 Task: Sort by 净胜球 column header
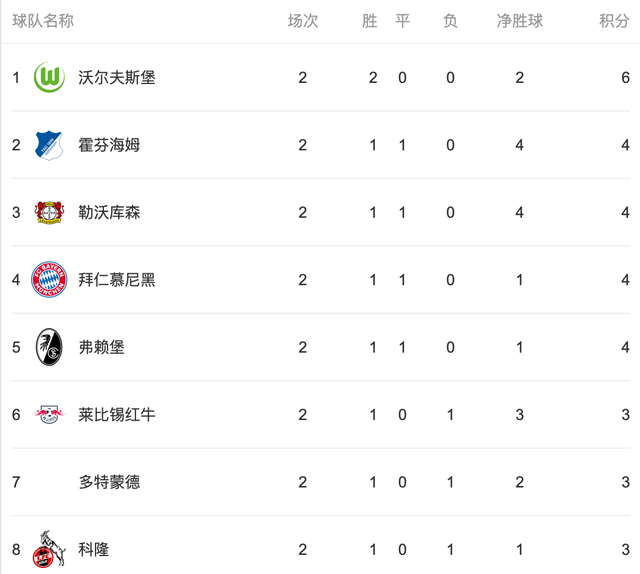coord(519,21)
